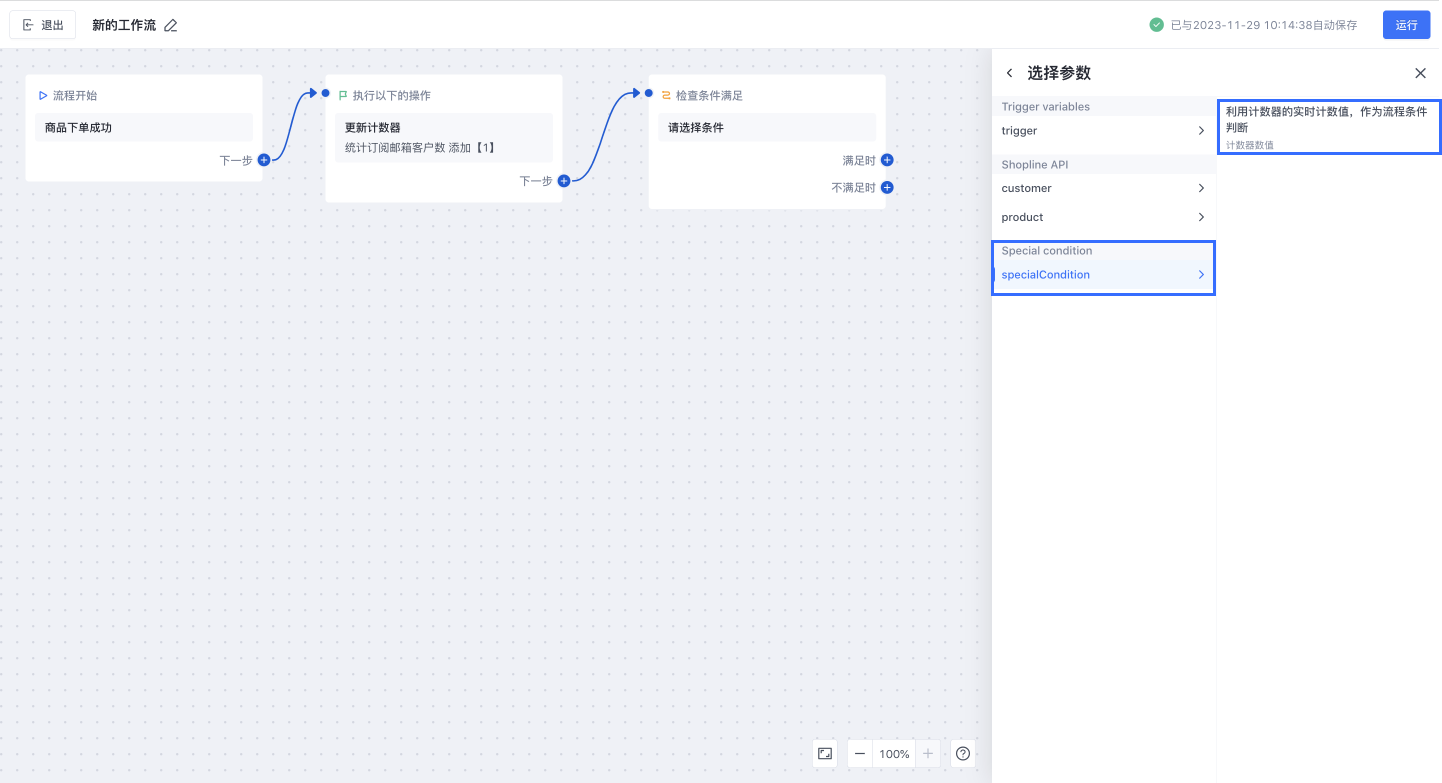Click the 退出 exit button
This screenshot has height=783, width=1442.
(x=43, y=25)
